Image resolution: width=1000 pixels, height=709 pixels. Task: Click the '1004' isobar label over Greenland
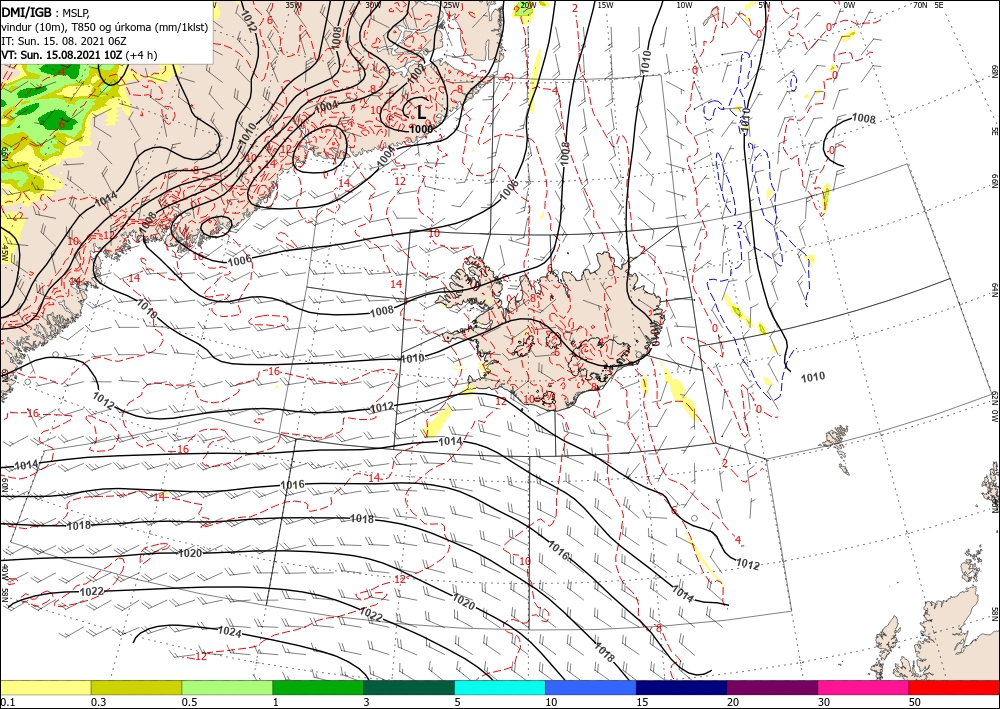pyautogui.click(x=326, y=106)
